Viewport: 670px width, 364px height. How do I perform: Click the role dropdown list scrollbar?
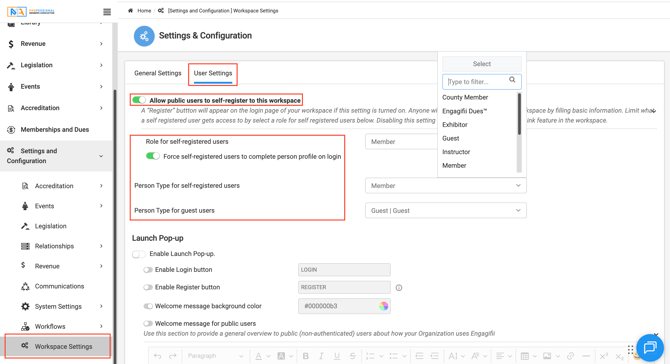(519, 114)
